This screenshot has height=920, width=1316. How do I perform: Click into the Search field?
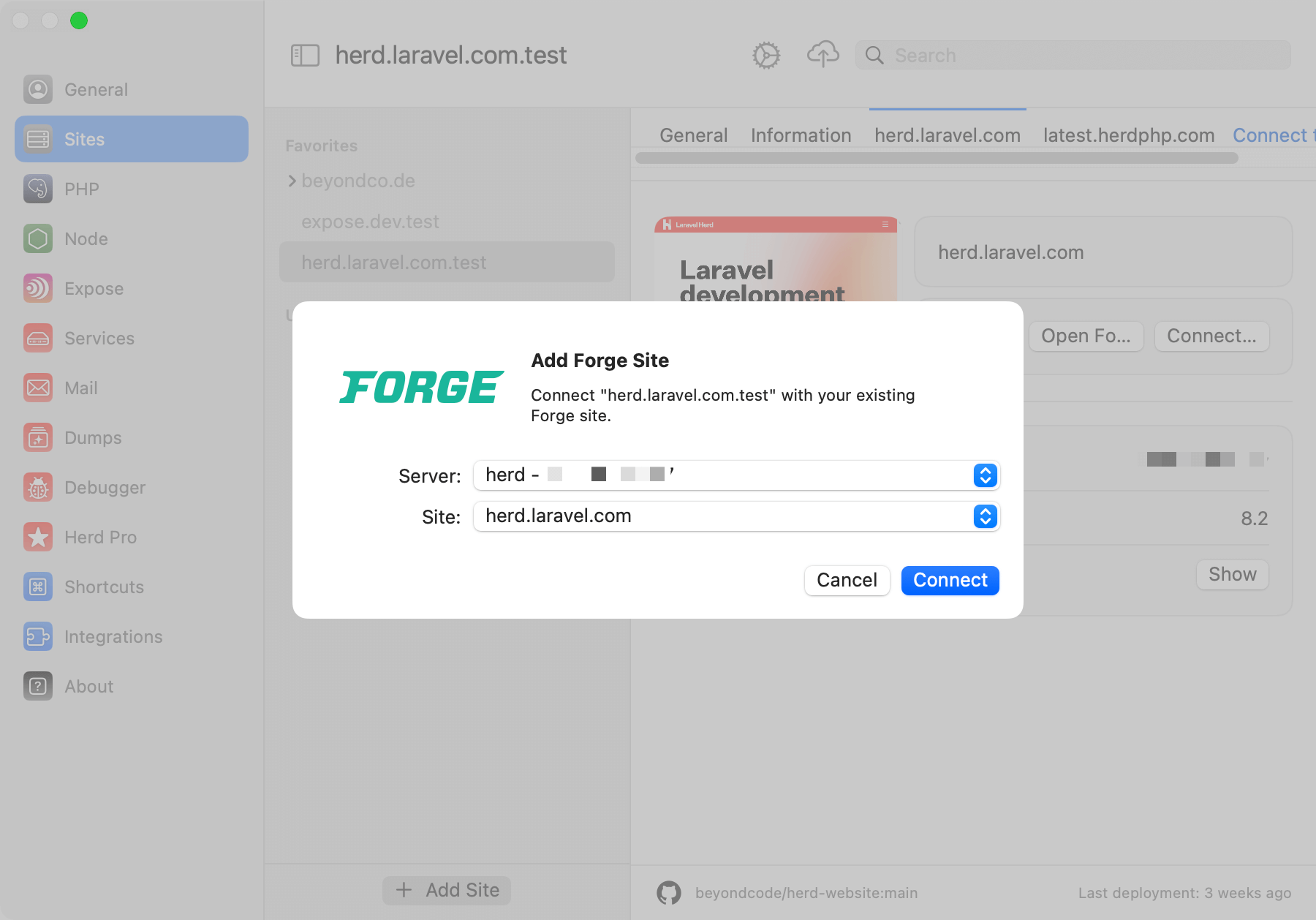pos(1073,55)
